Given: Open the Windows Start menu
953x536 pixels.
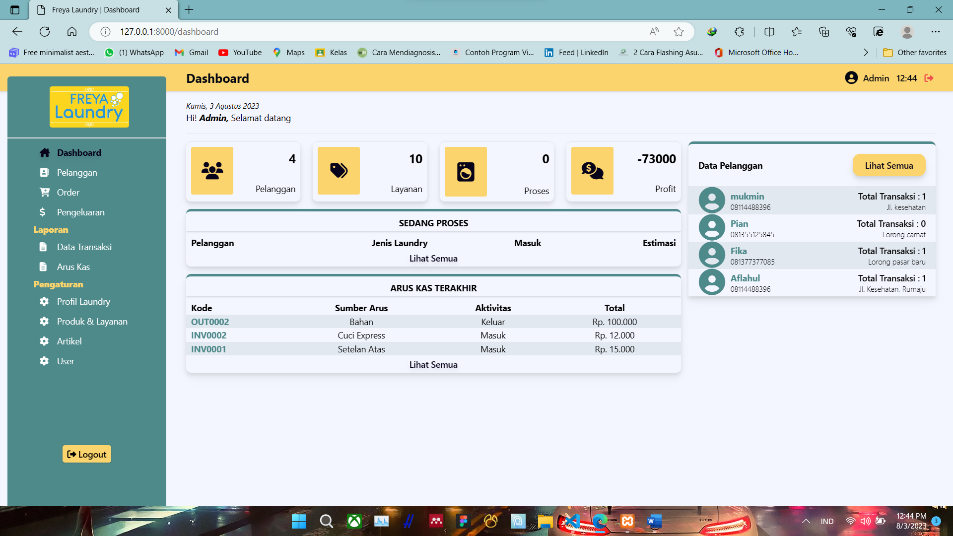Looking at the screenshot, I should click(x=298, y=521).
